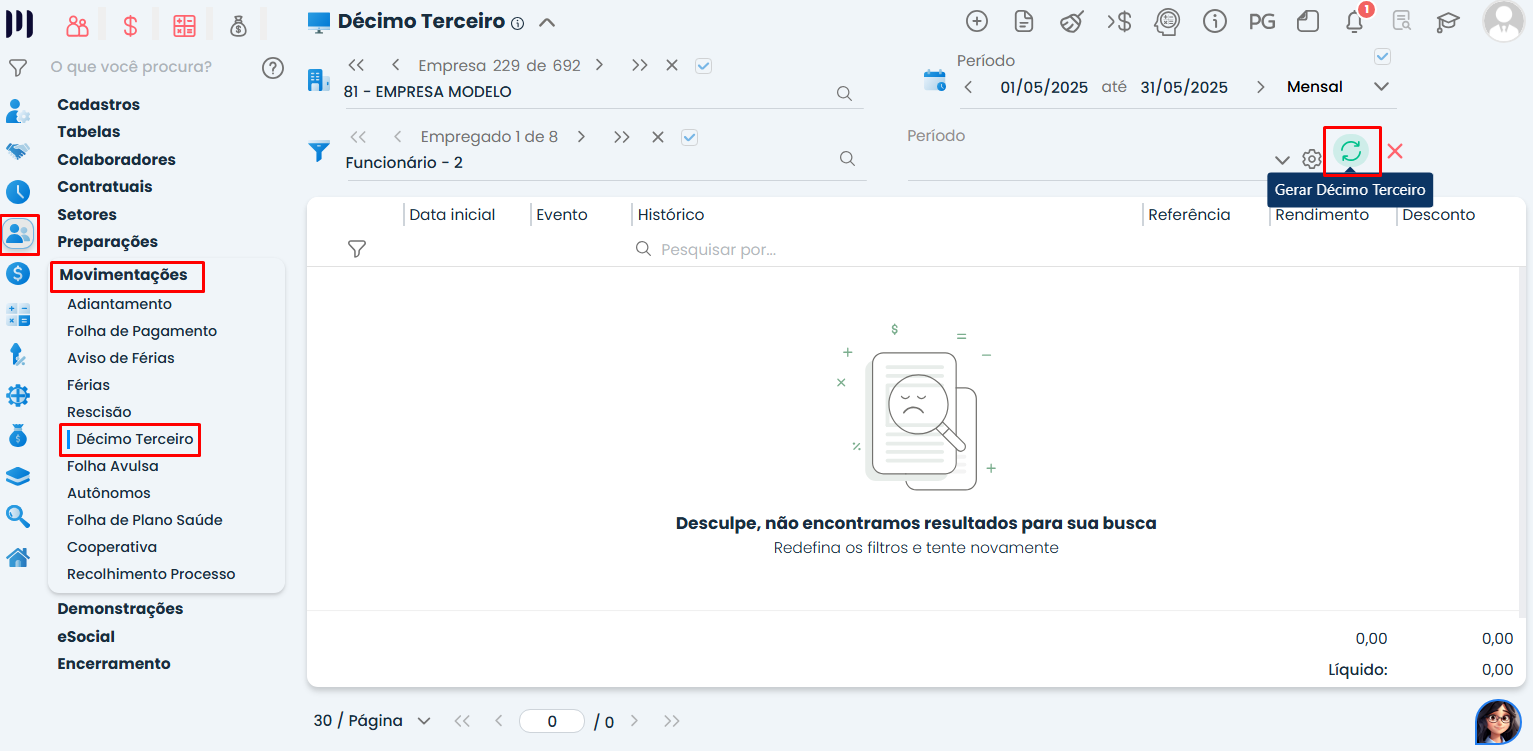Open the eSocial section in sidebar
Screen dimensions: 1533x751
[86, 637]
